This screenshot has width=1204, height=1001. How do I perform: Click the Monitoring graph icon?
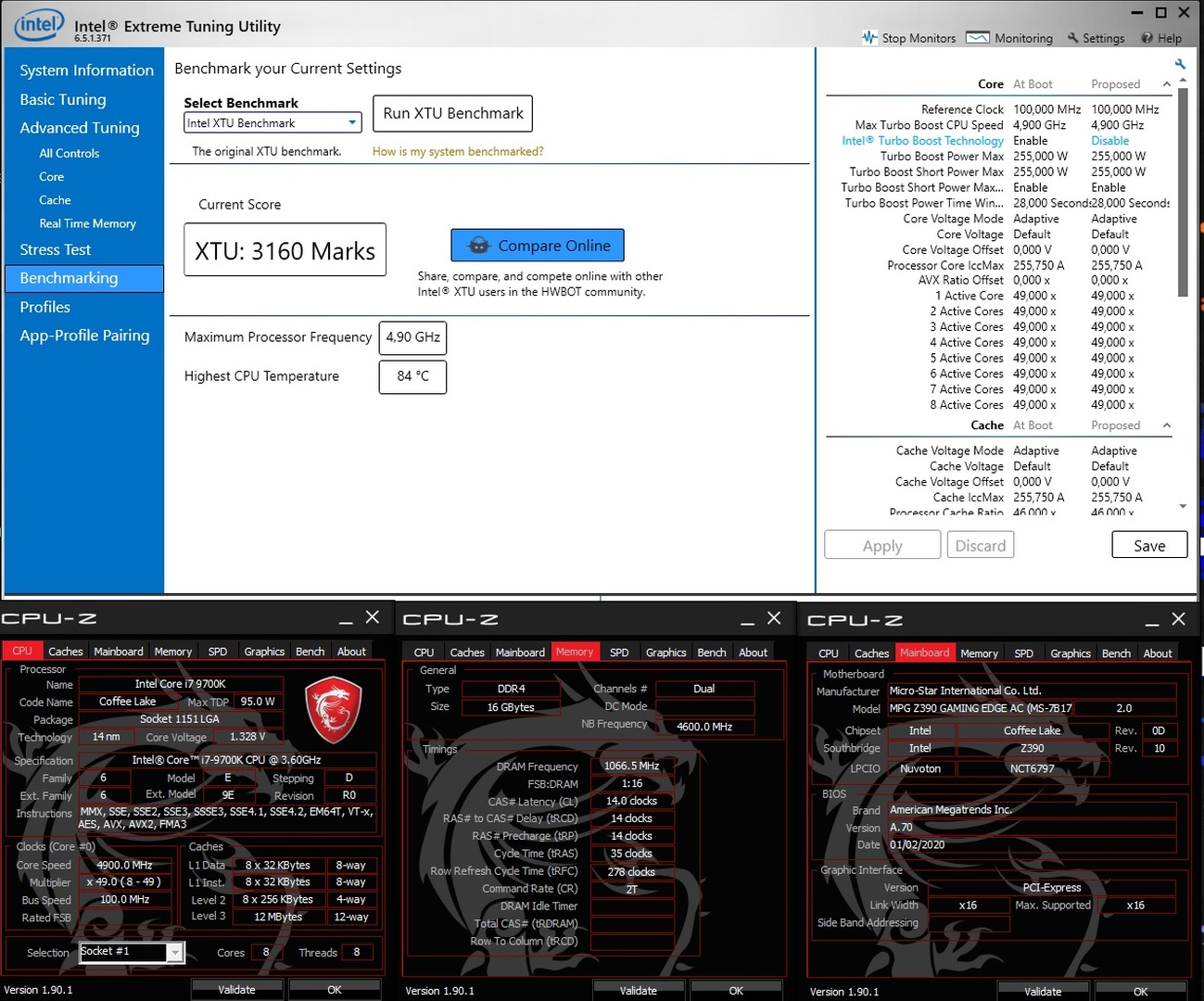(x=977, y=38)
